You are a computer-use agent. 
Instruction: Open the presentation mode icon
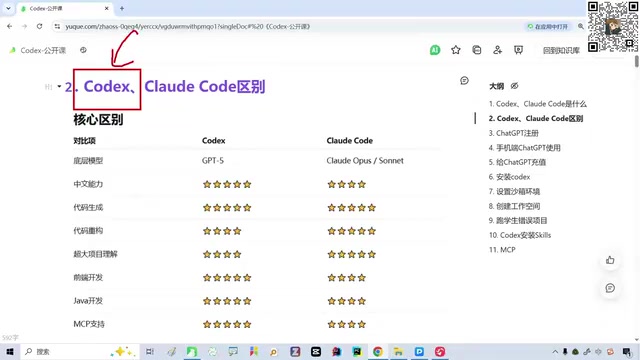(x=518, y=50)
